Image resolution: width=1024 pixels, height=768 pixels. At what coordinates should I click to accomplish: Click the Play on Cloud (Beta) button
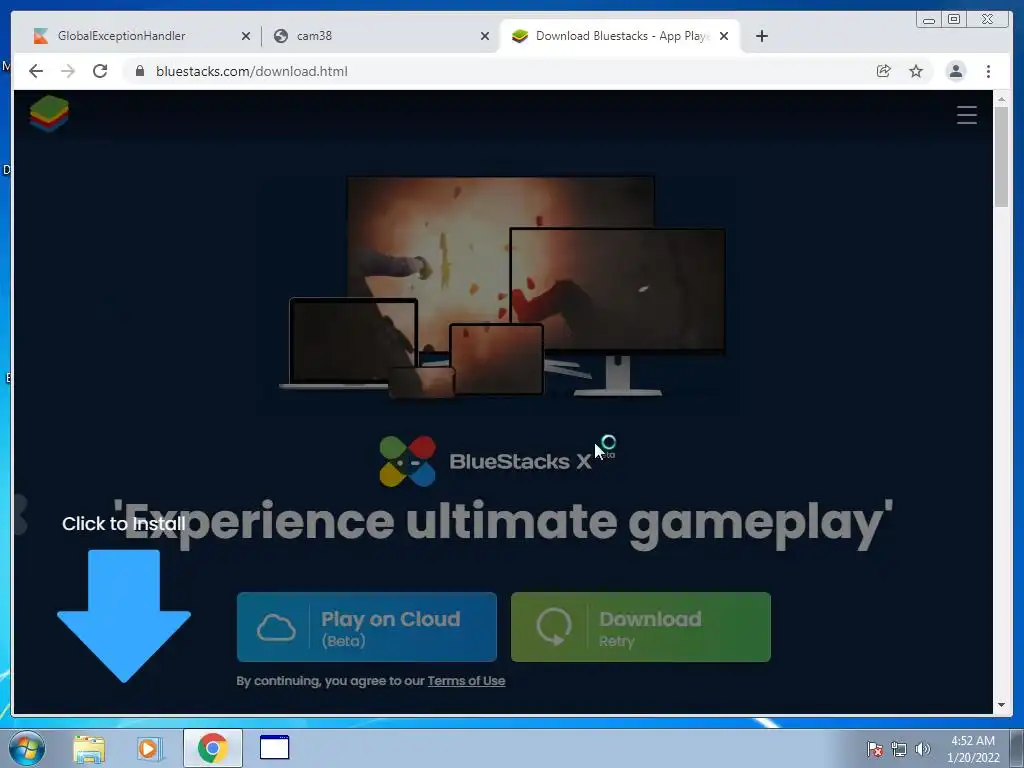pos(366,627)
